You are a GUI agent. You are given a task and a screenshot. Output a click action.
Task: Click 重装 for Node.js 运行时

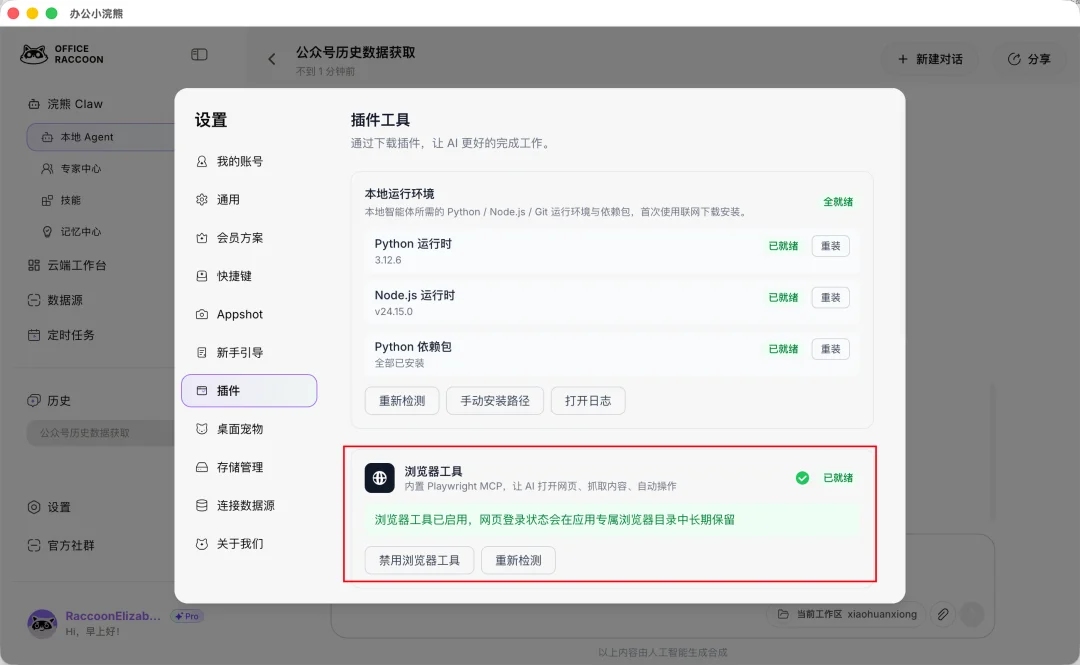coord(830,298)
